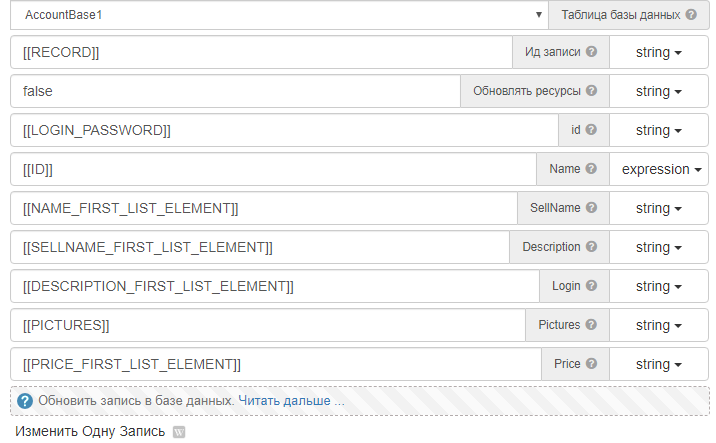Click the help icon beside id label
This screenshot has width=716, height=443.
point(591,130)
